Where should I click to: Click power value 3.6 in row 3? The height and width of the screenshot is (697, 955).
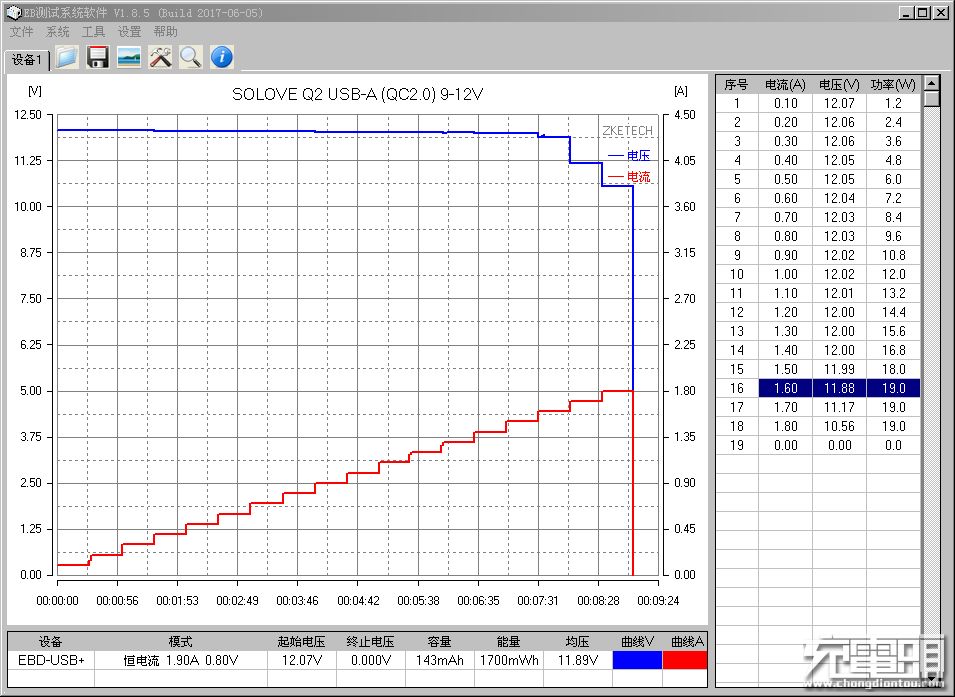893,141
